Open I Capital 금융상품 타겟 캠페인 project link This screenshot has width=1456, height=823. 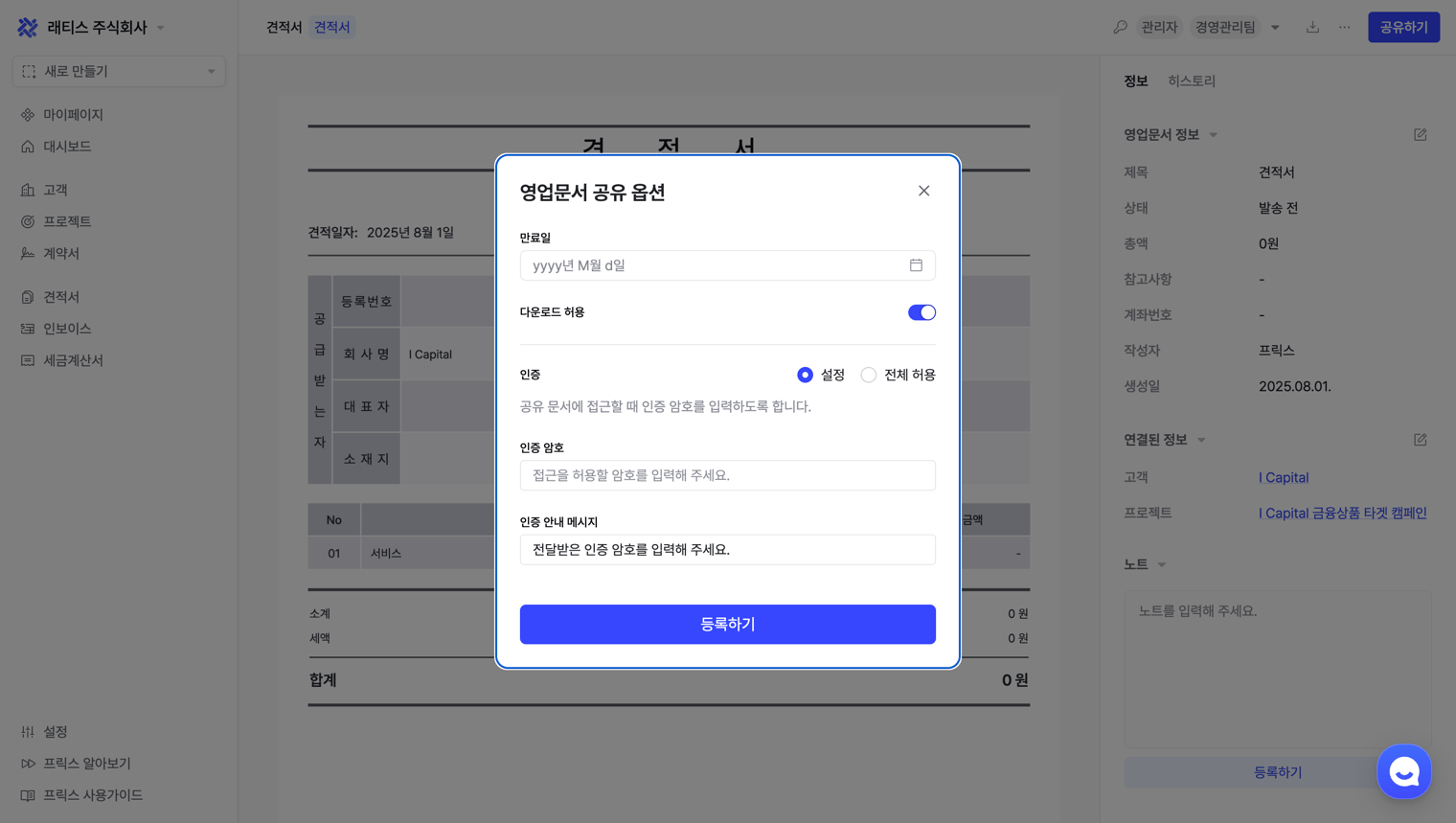1343,514
